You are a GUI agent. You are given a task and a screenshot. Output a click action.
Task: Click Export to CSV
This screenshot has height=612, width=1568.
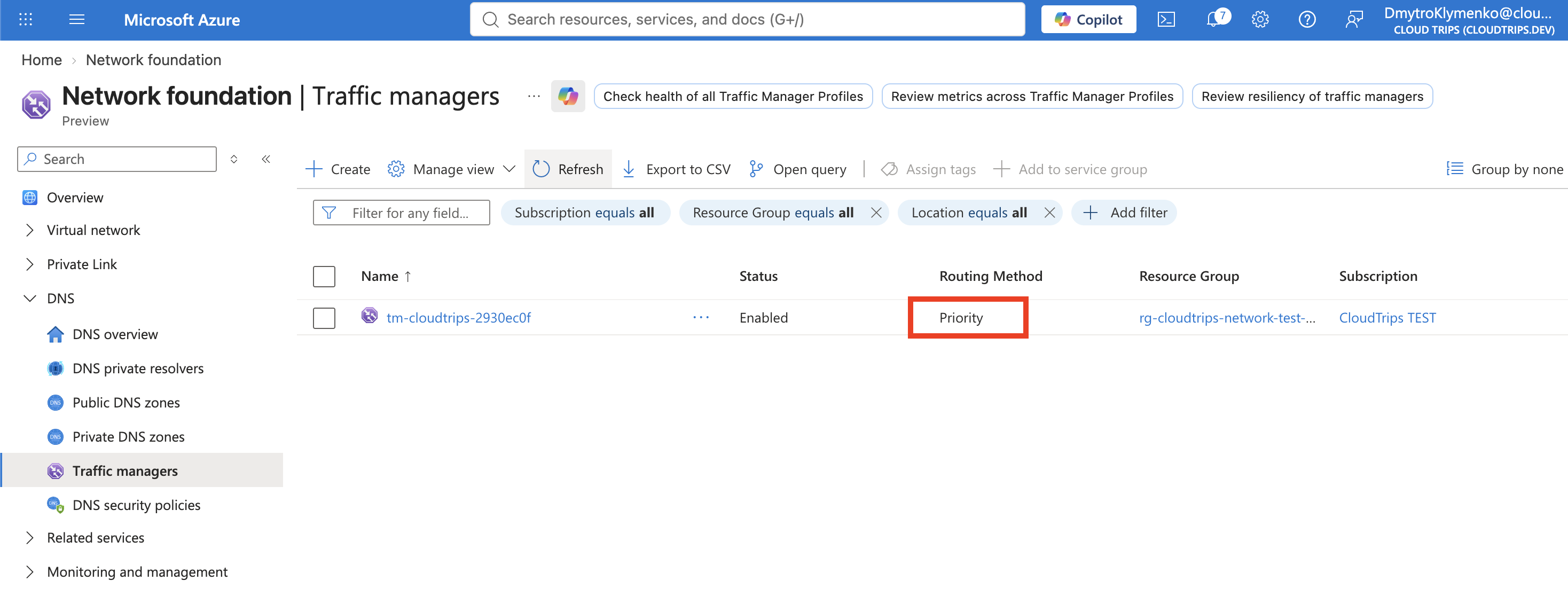pos(676,169)
